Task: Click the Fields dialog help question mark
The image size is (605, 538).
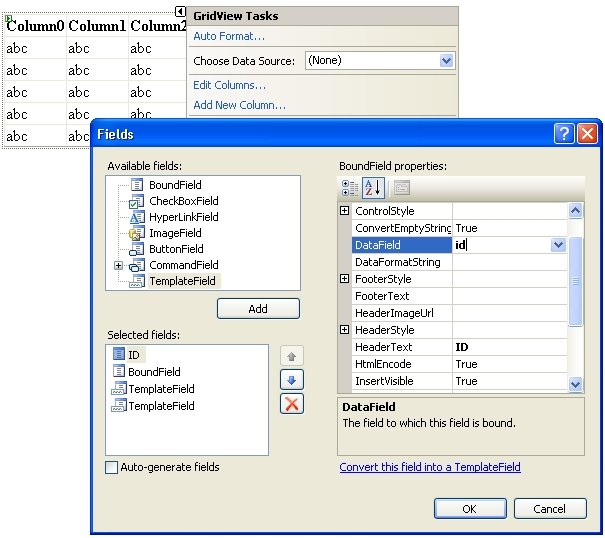Action: [x=564, y=134]
